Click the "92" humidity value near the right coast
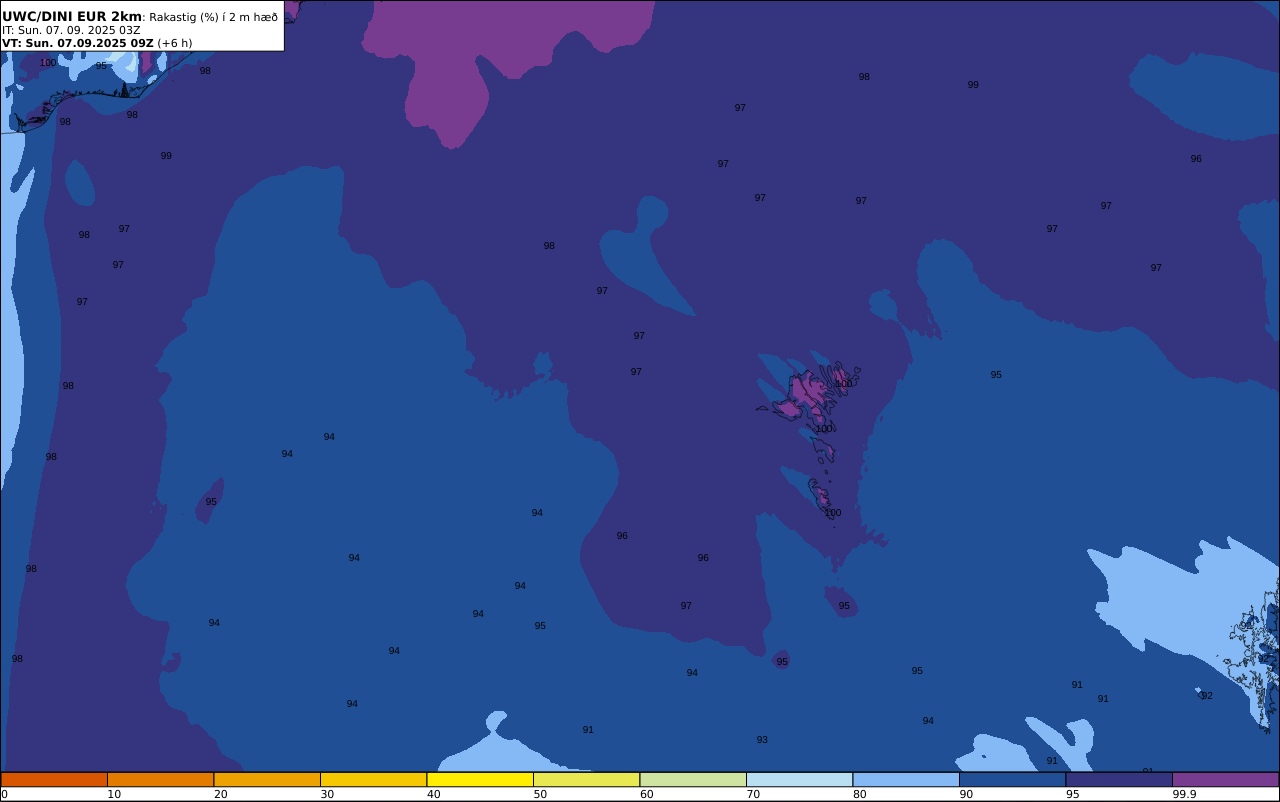Screen dimensions: 1280x802 (x=1207, y=696)
